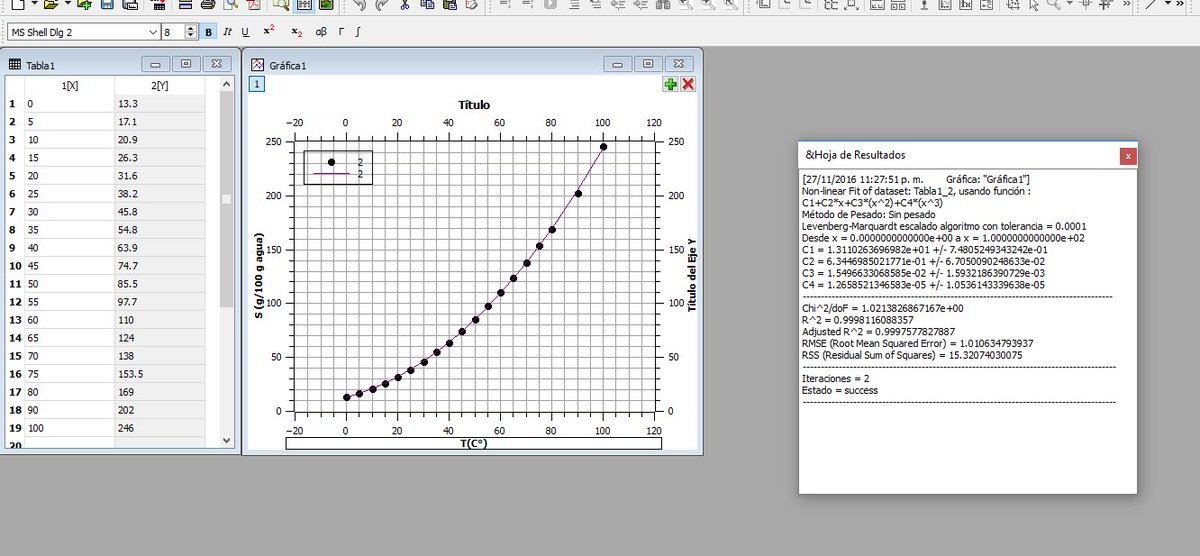Click the open folder toolbar icon
The width and height of the screenshot is (1200, 556).
pos(49,5)
